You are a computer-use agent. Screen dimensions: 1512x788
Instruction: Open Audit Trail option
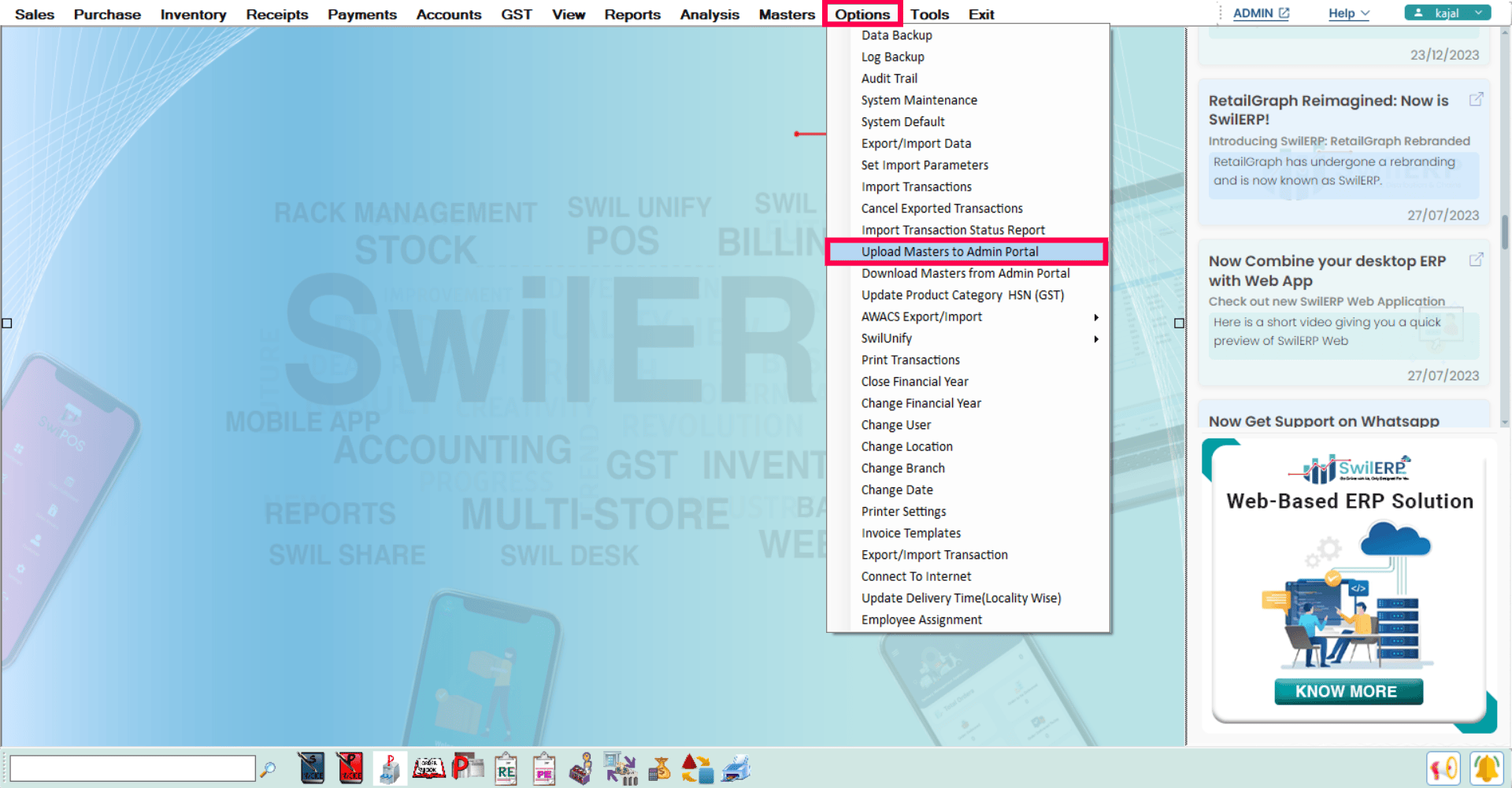pyautogui.click(x=968, y=79)
